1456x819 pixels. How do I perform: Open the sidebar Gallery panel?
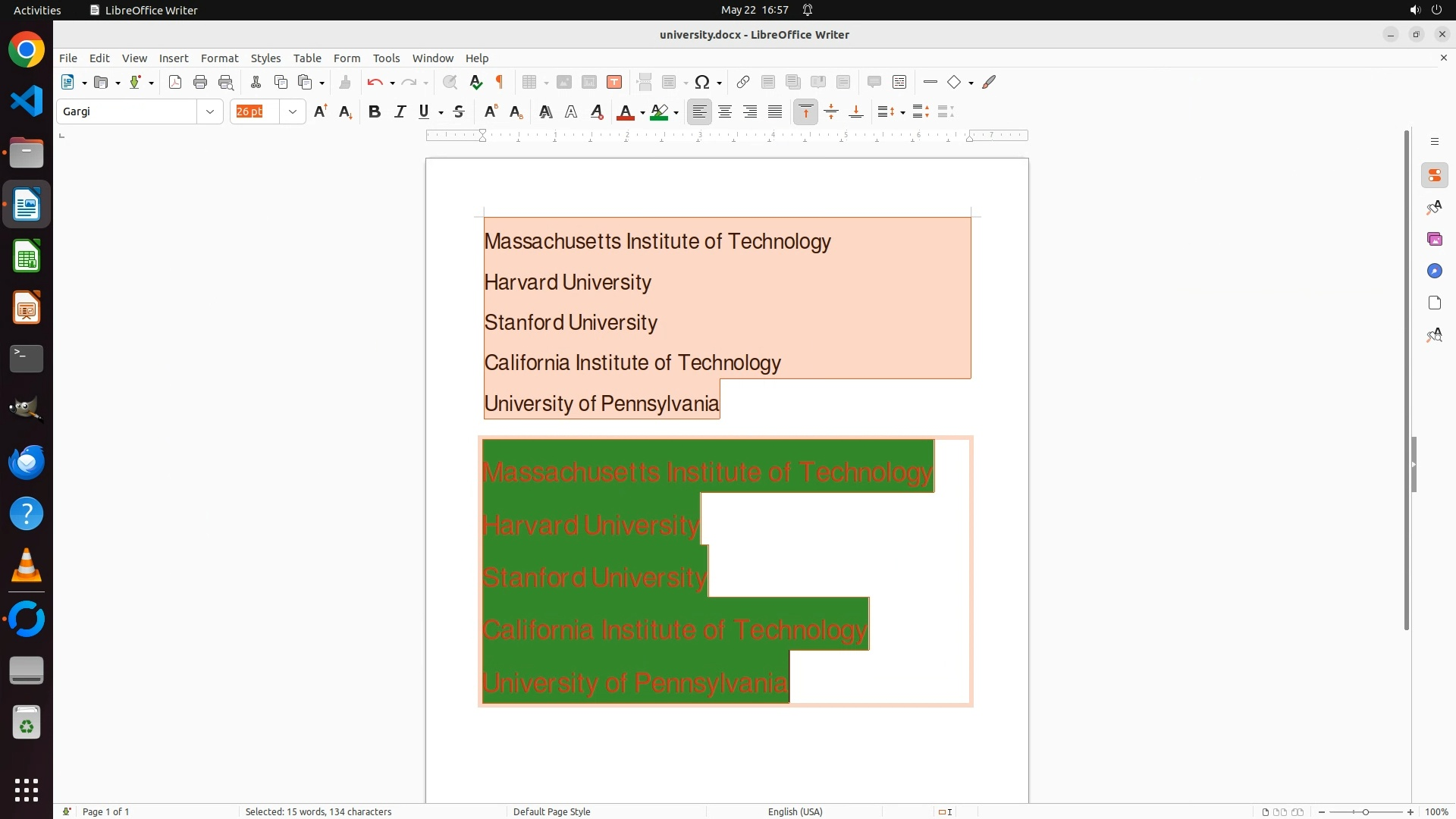[1434, 239]
